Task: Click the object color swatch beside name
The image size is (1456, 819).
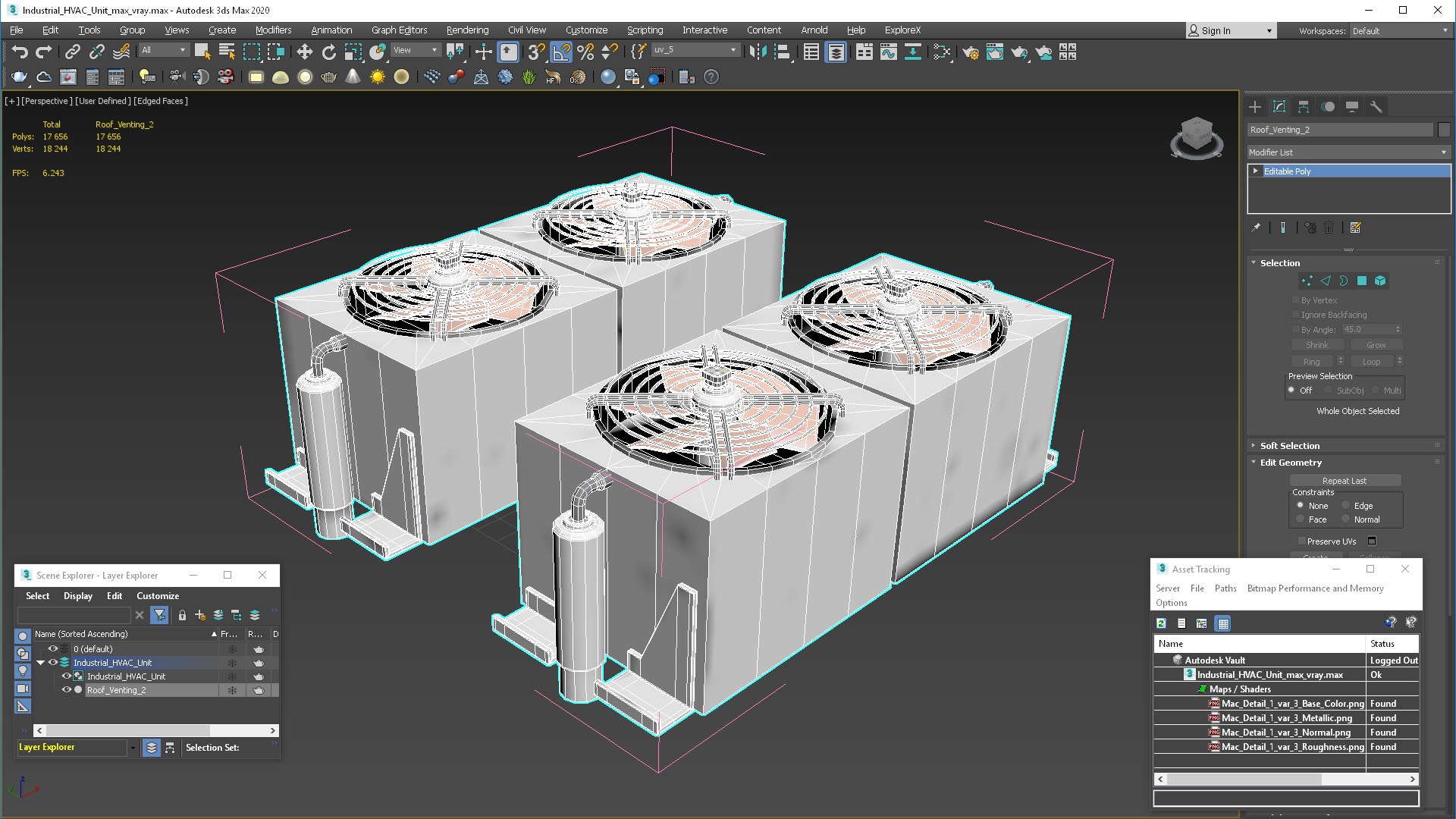Action: (1444, 130)
